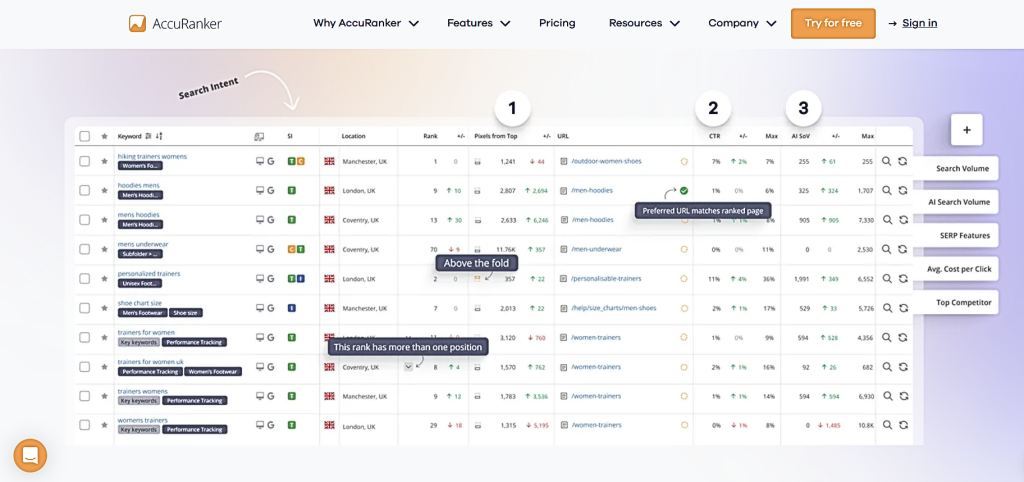Click the keyword filter icon in header
The image size is (1024, 482).
click(x=148, y=136)
